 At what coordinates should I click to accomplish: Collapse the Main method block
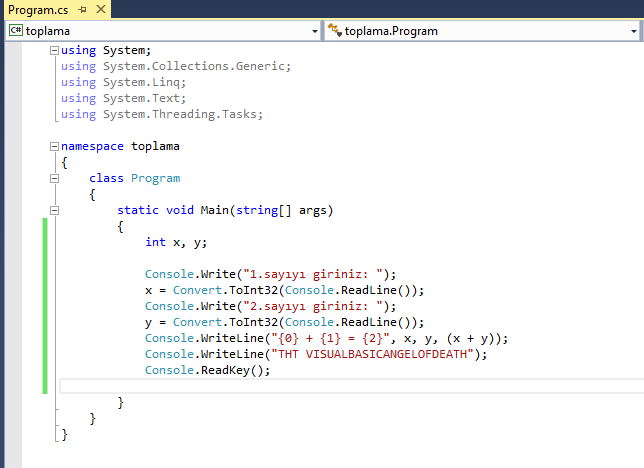(54, 211)
